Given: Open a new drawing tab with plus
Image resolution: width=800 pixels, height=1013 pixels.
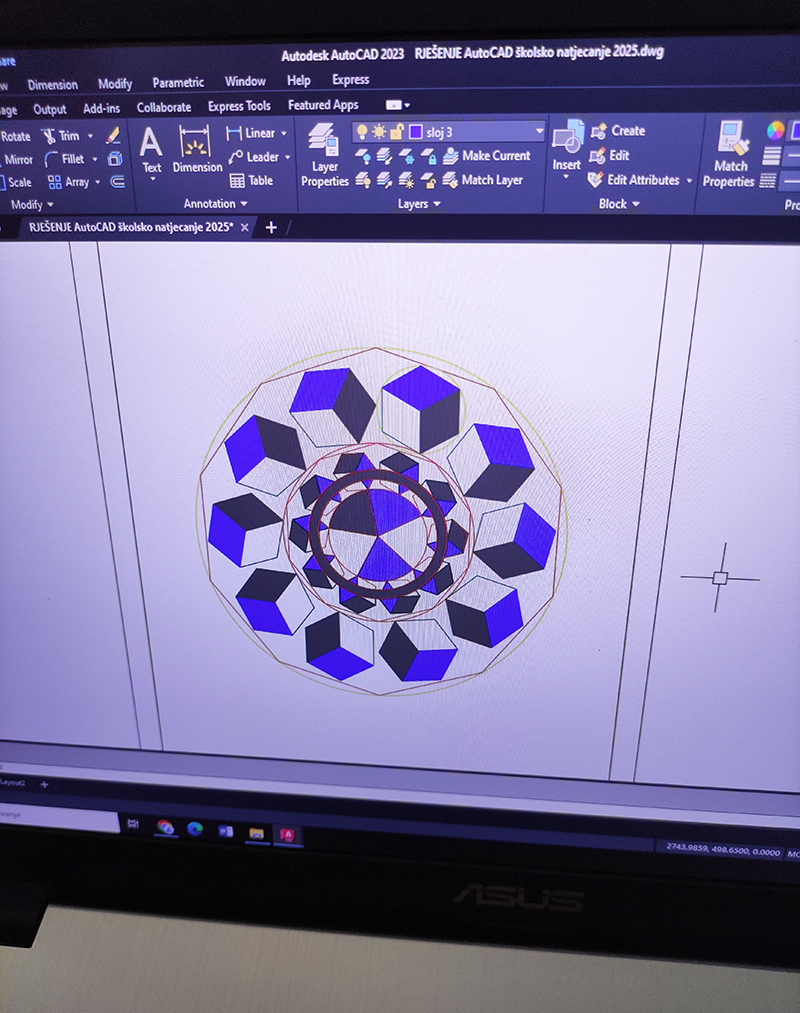Looking at the screenshot, I should point(271,228).
